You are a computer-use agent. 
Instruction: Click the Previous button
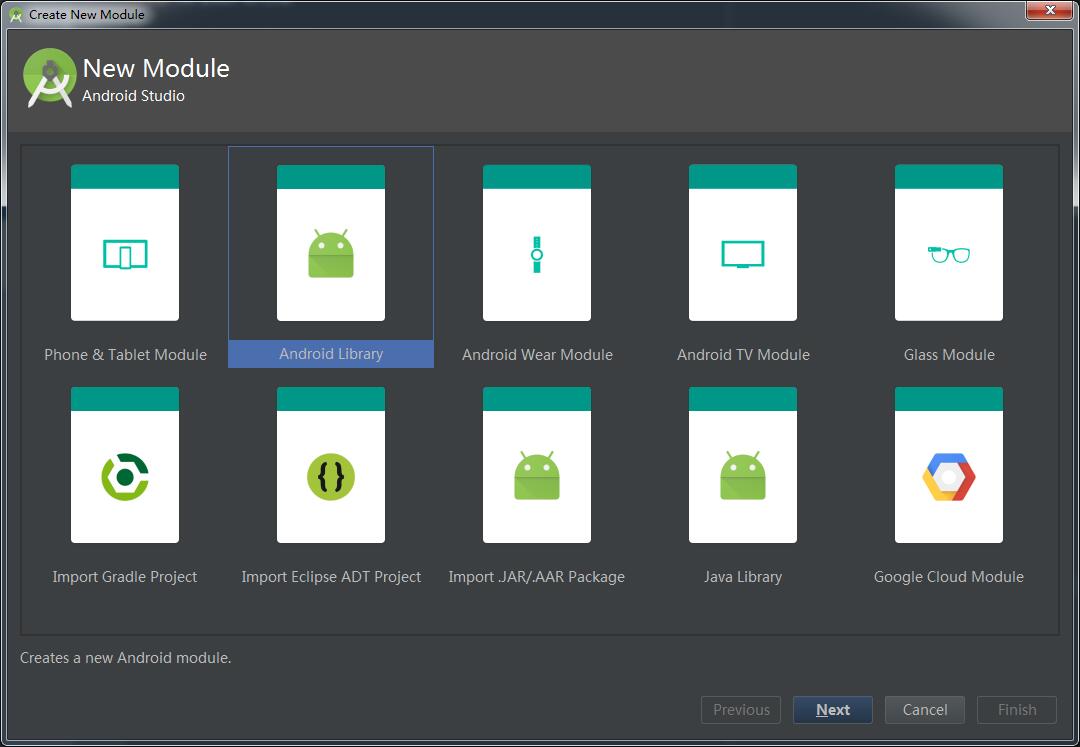741,710
